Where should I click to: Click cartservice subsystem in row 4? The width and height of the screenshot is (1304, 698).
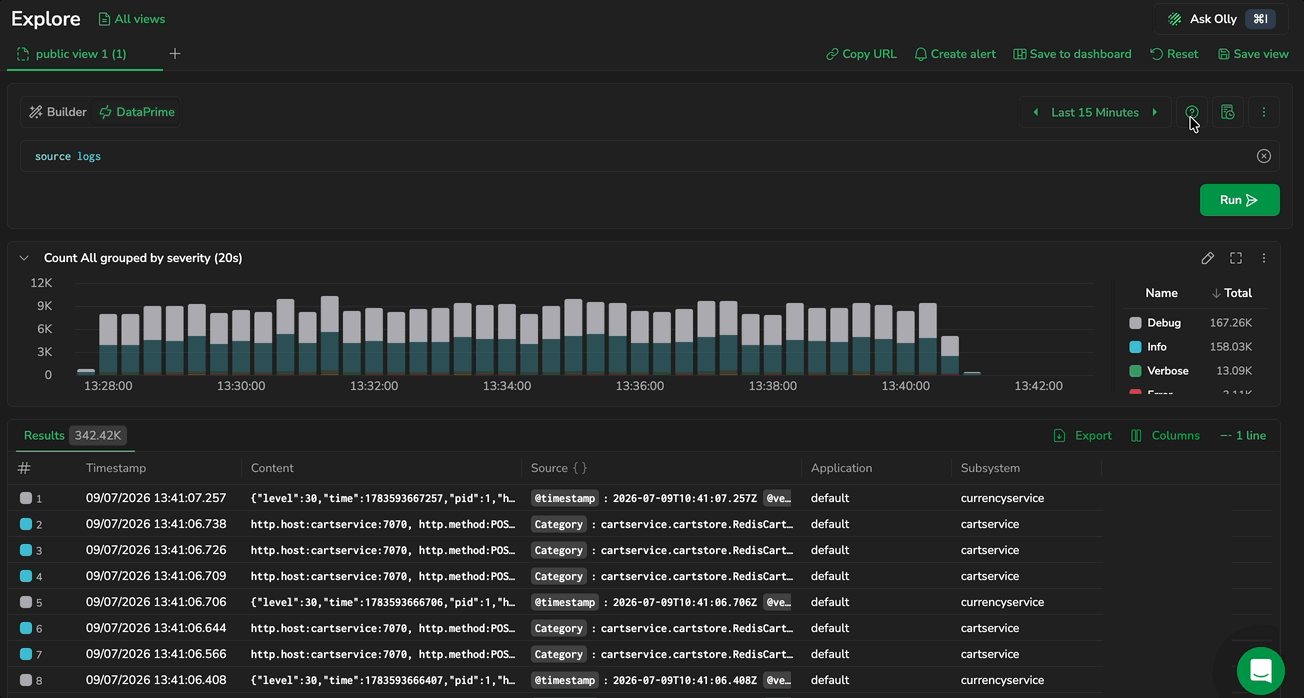coord(990,576)
